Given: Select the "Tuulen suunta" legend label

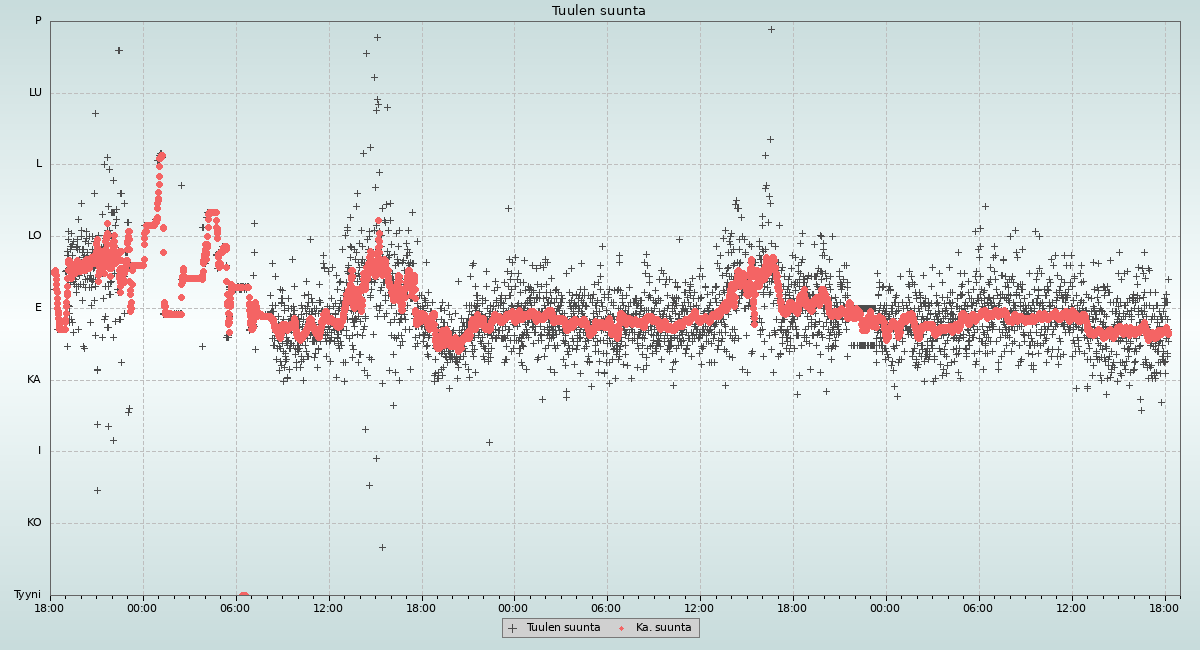Looking at the screenshot, I should [x=563, y=628].
